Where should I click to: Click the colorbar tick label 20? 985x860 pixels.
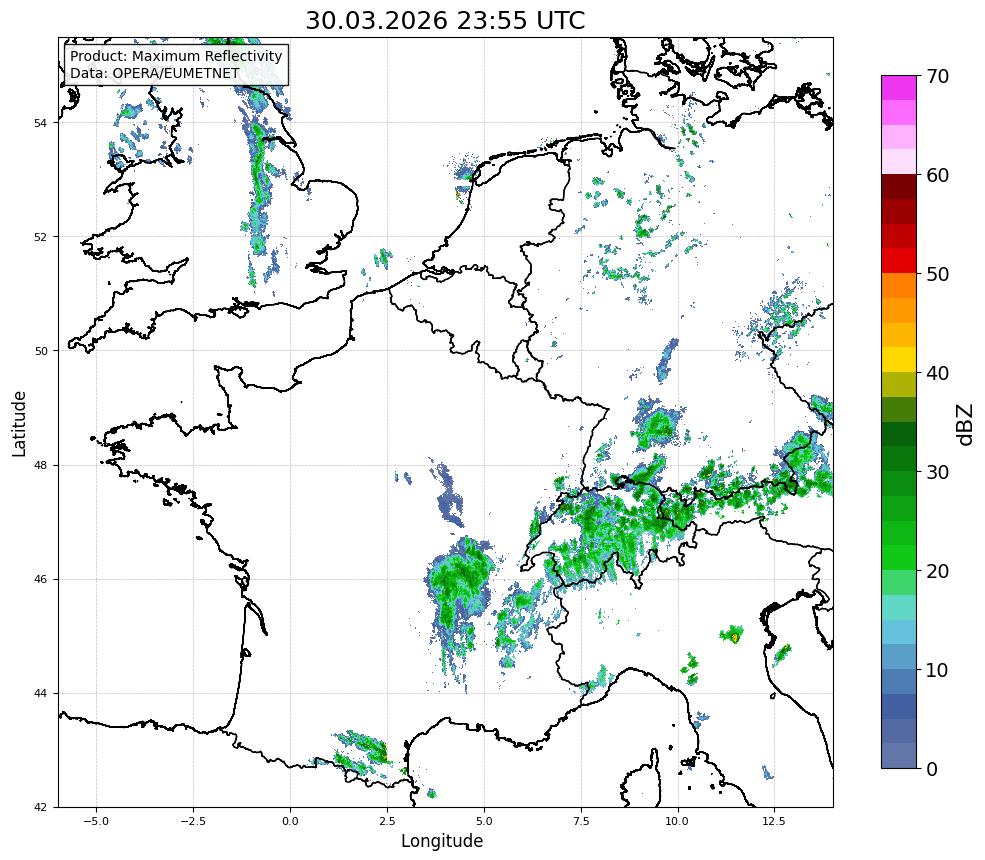coord(937,571)
